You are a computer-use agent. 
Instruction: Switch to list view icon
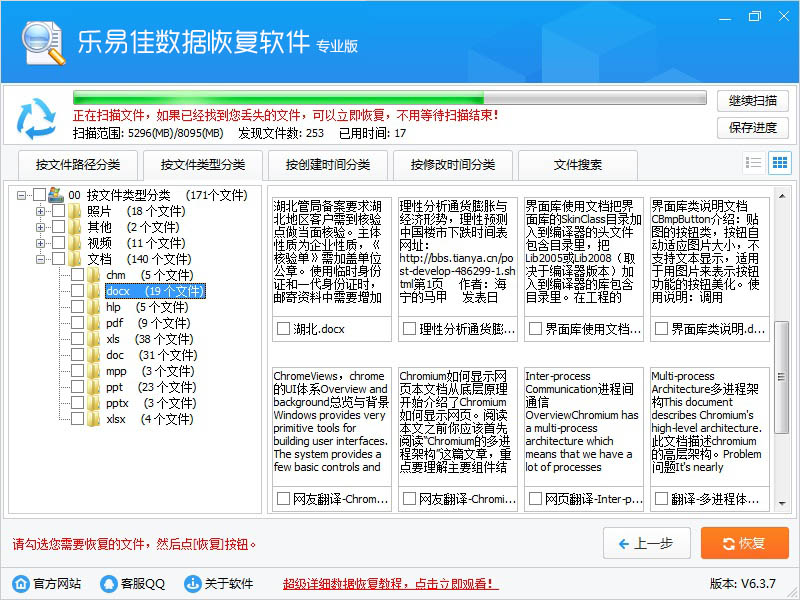pos(754,163)
